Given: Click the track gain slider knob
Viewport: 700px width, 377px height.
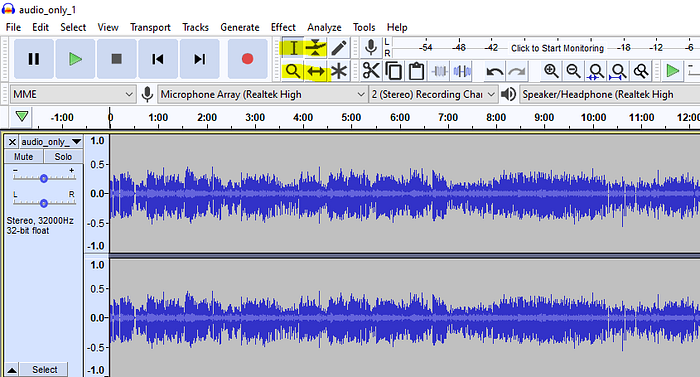Looking at the screenshot, I should (43, 179).
